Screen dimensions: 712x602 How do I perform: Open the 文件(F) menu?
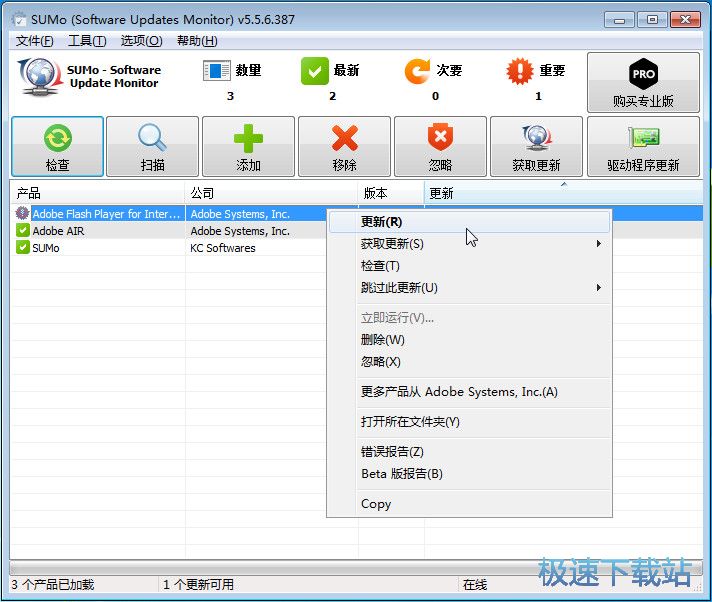tap(35, 41)
